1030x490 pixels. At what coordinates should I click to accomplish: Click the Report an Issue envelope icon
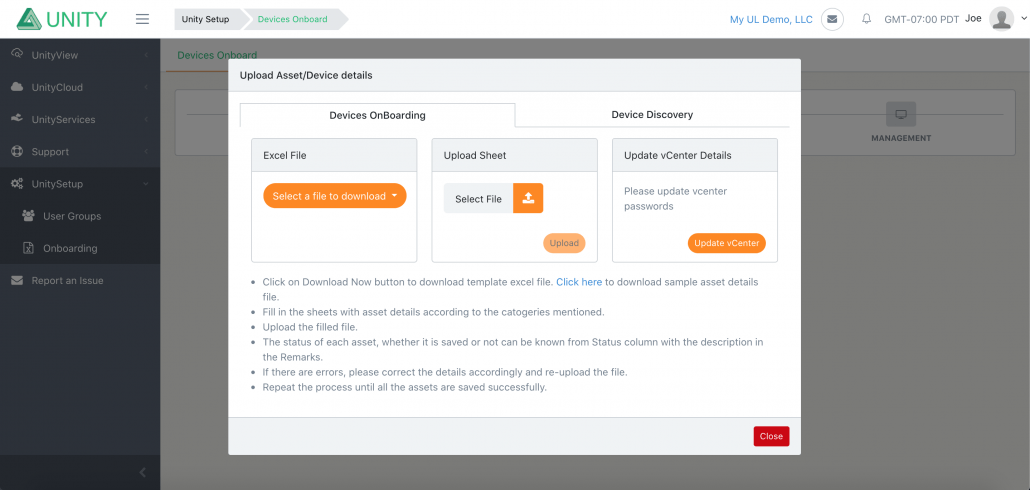coord(18,280)
